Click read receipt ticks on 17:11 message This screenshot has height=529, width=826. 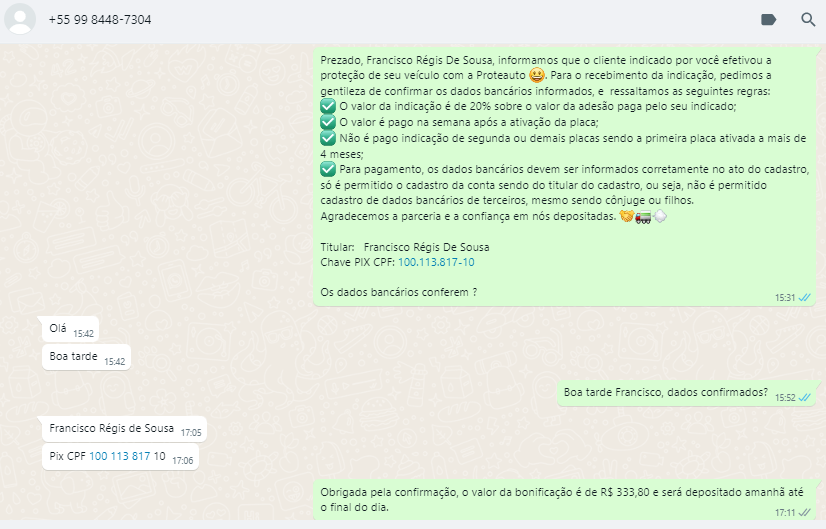click(x=805, y=512)
